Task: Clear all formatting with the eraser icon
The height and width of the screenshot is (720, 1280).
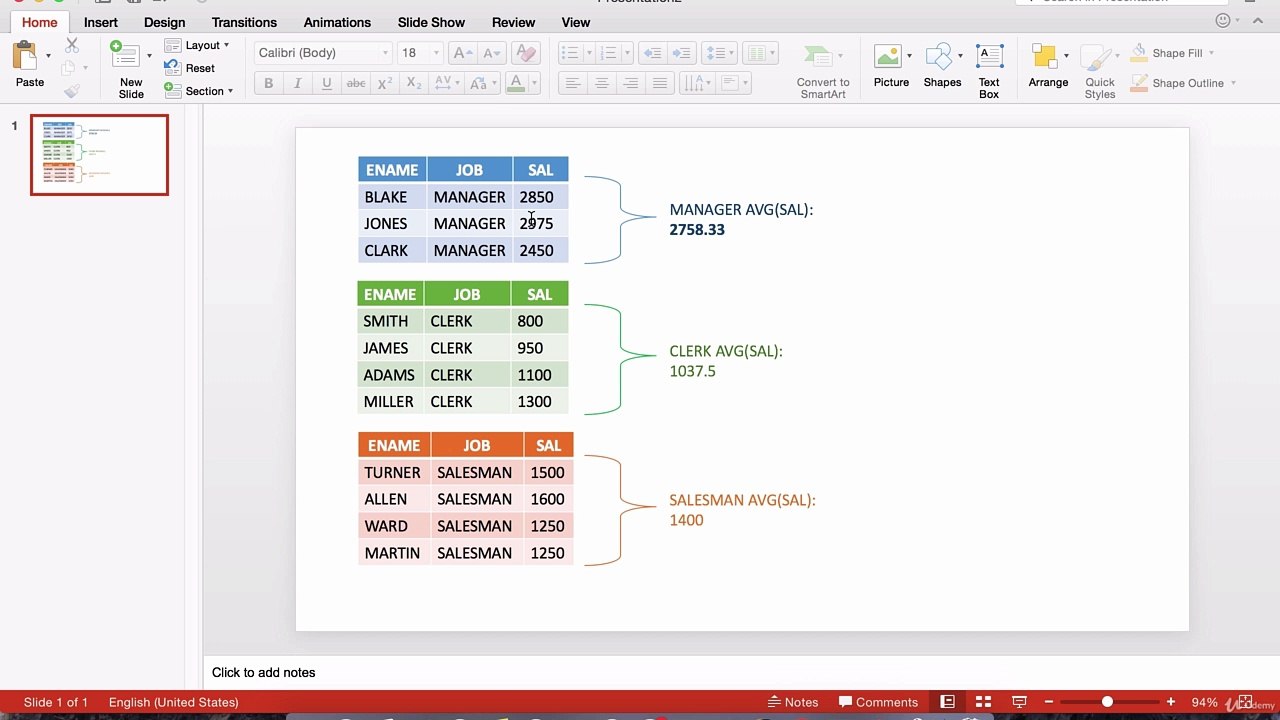Action: pos(525,53)
